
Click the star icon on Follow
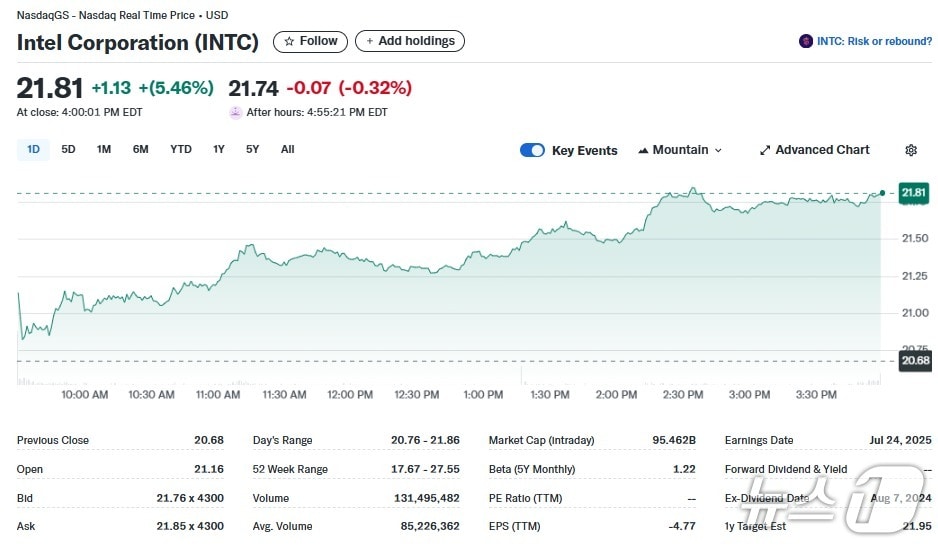point(289,42)
